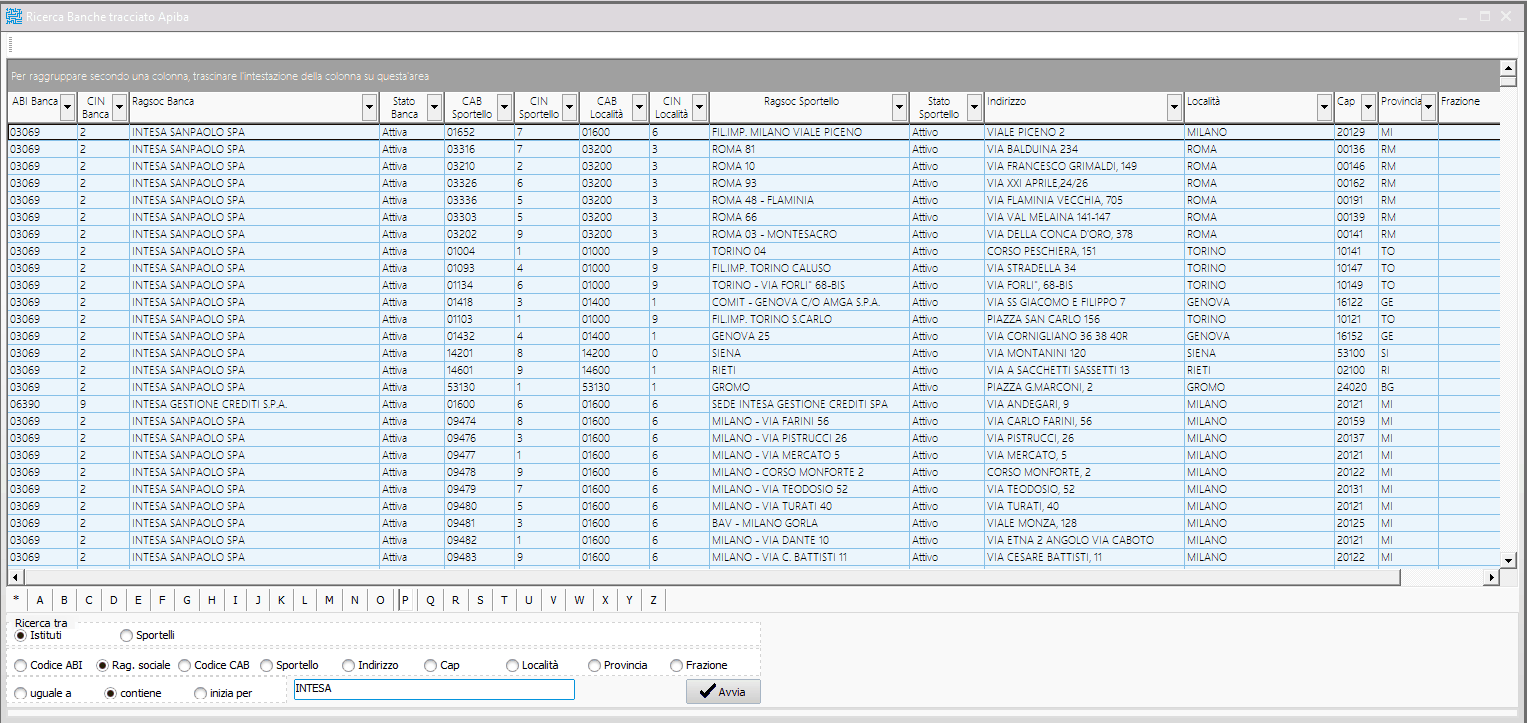Filter by letter Z tab
Image resolution: width=1527 pixels, height=723 pixels.
coord(653,600)
